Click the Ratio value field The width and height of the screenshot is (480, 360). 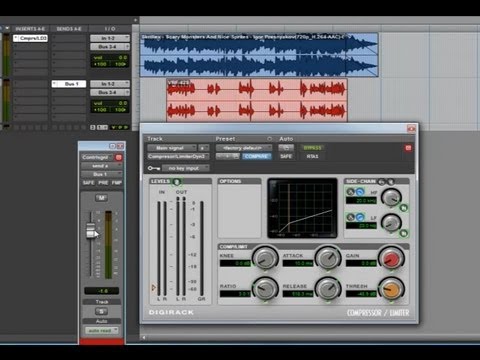click(x=235, y=294)
